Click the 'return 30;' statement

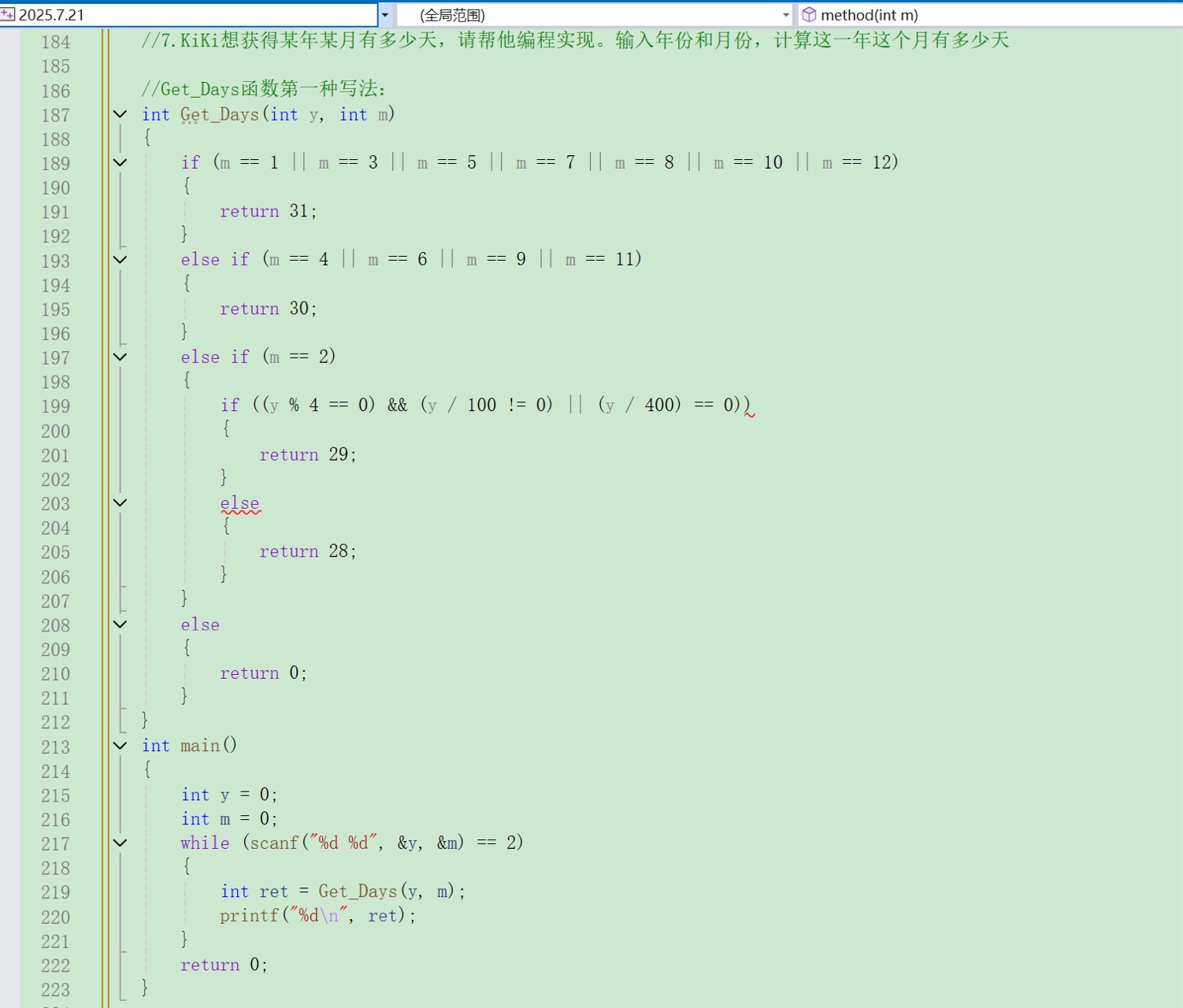269,309
